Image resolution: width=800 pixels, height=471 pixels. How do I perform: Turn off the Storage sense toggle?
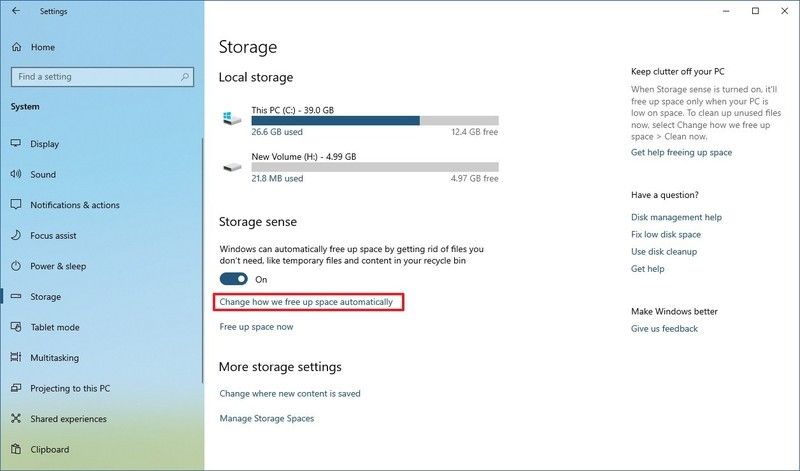(x=234, y=279)
